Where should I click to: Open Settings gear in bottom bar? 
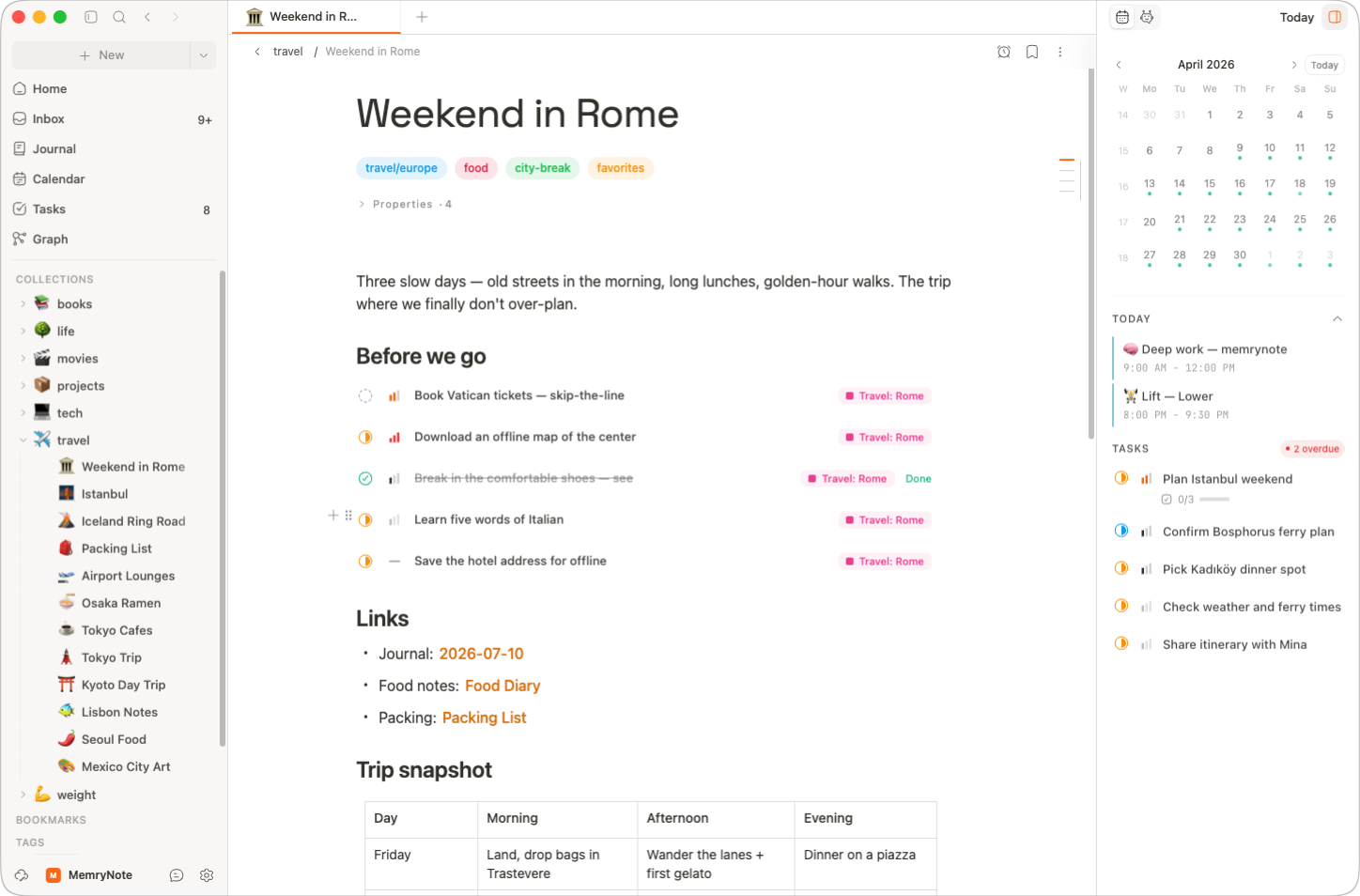click(x=207, y=875)
